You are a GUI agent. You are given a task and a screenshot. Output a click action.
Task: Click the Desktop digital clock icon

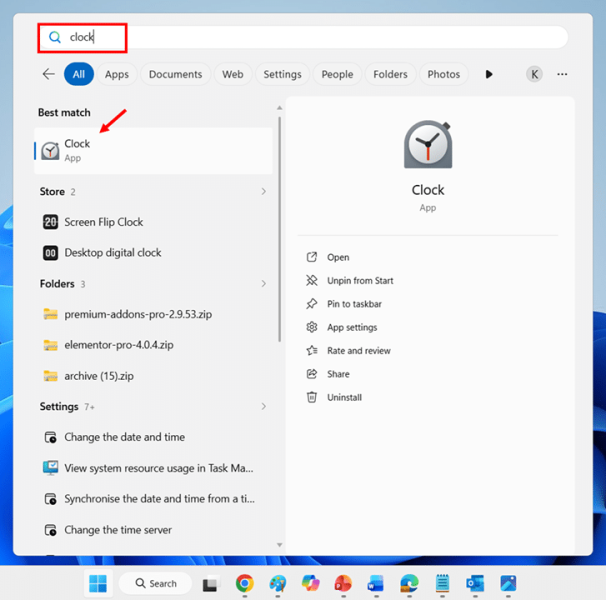click(x=50, y=253)
